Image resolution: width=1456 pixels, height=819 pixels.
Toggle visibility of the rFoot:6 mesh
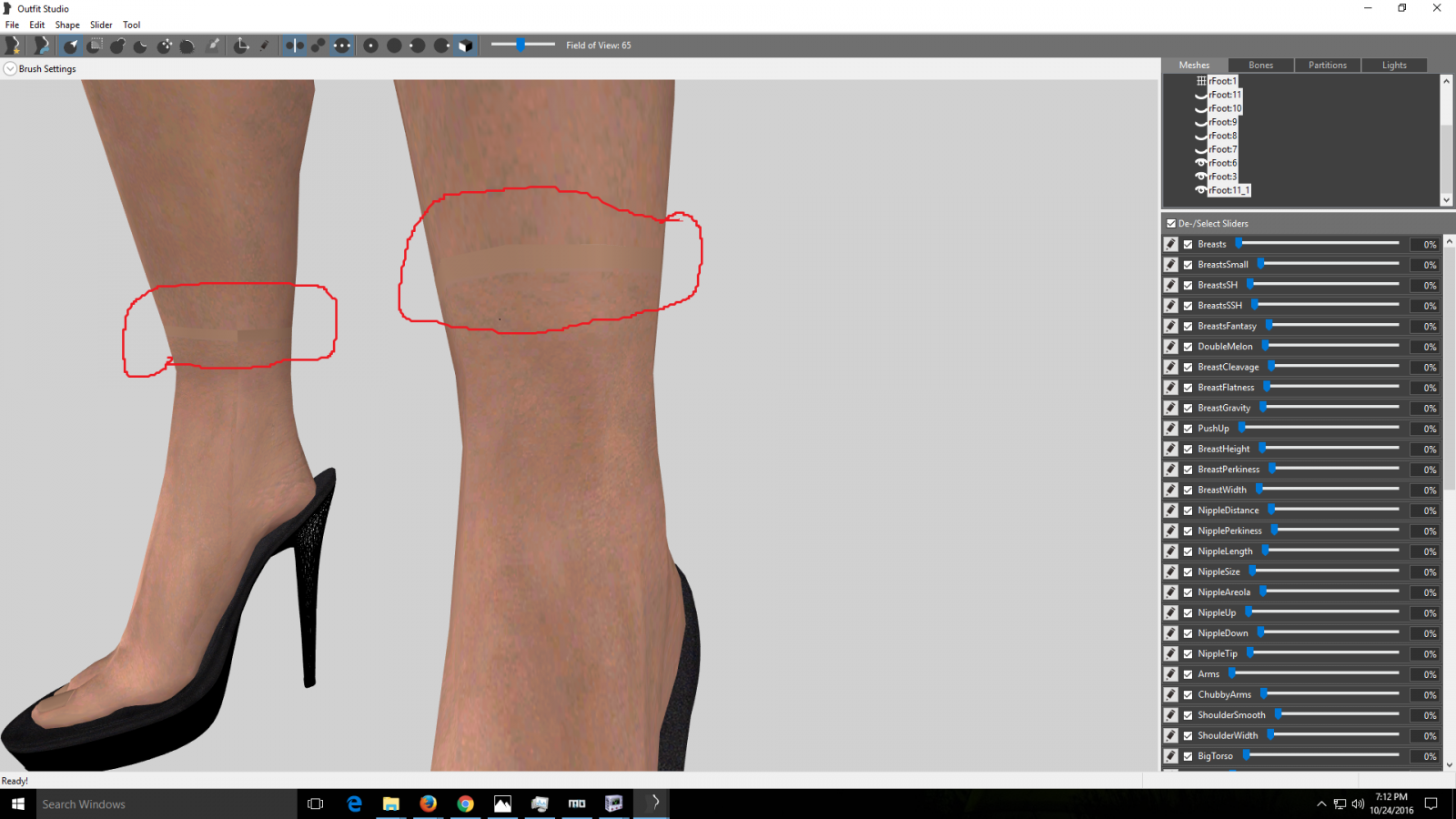1199,162
